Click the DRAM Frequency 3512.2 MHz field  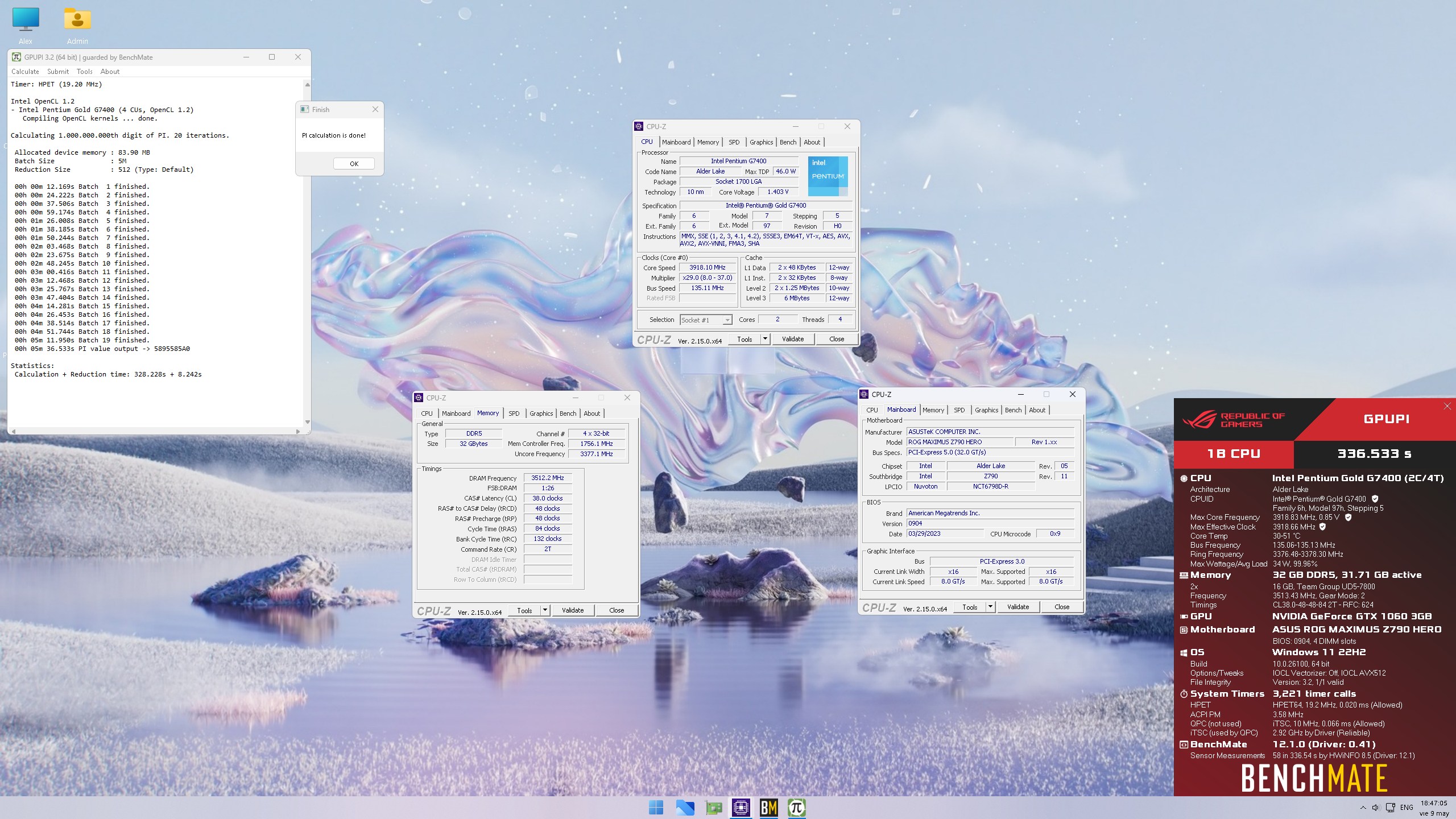point(548,478)
